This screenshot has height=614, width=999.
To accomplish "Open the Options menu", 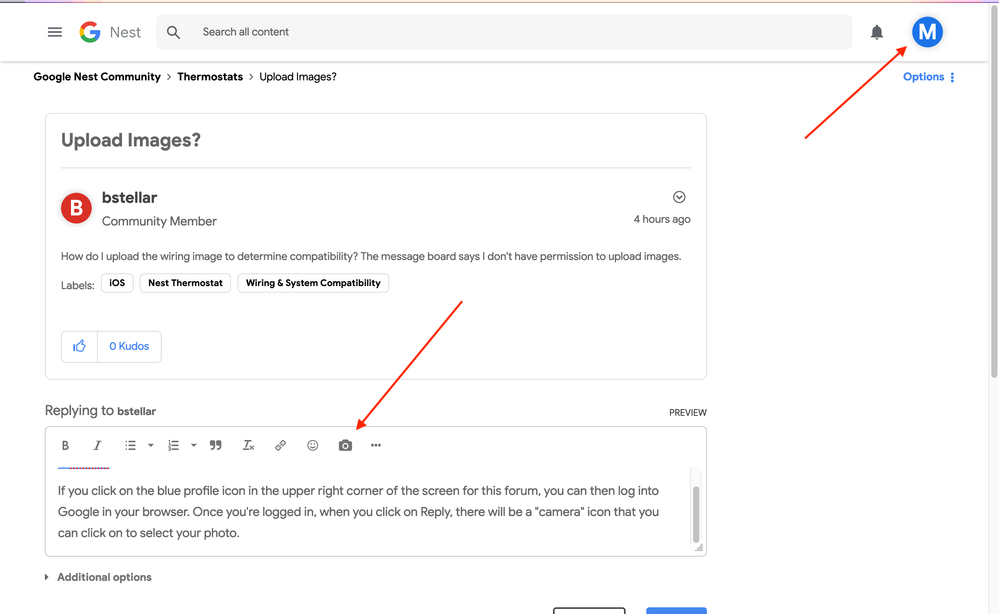I will click(928, 77).
